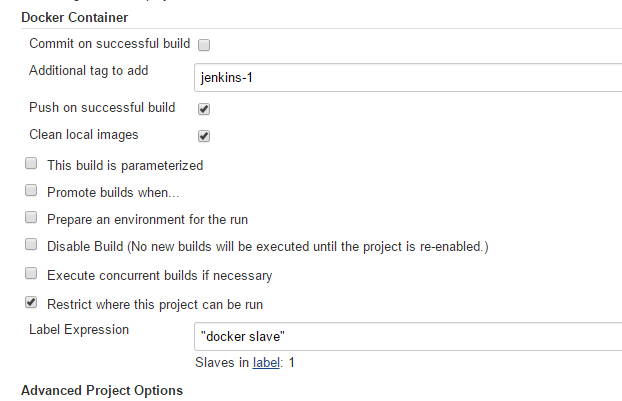Click the Docker Container section heading

[x=75, y=17]
